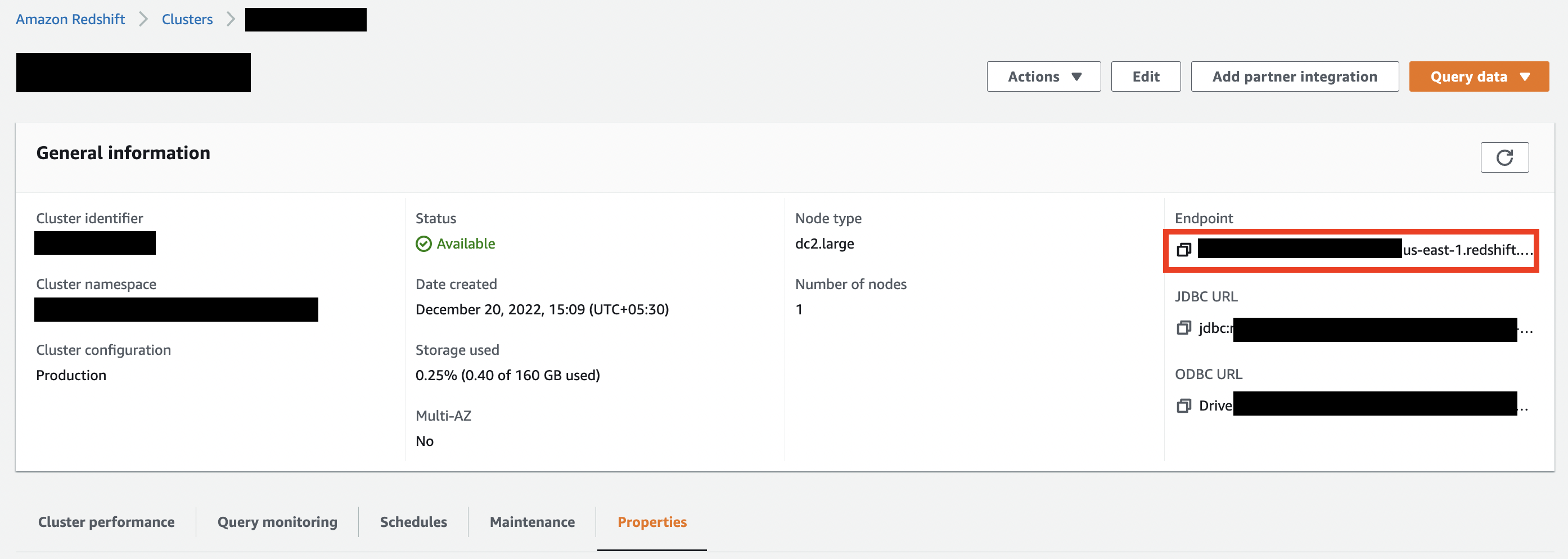
Task: Click the dc2.large node type value
Action: [824, 244]
